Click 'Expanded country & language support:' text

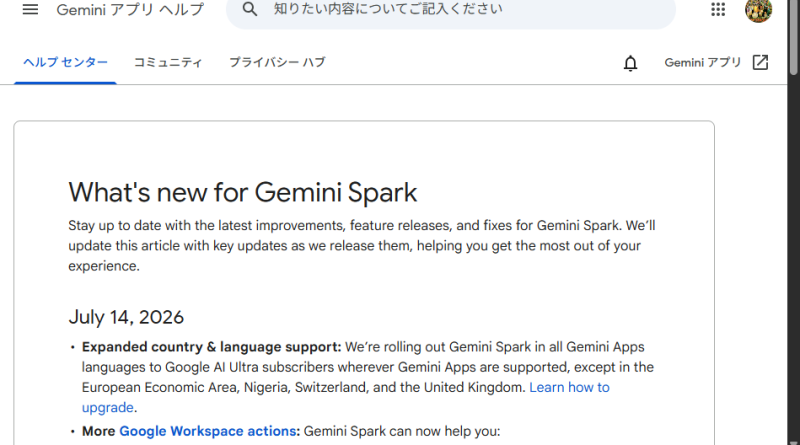(x=211, y=347)
